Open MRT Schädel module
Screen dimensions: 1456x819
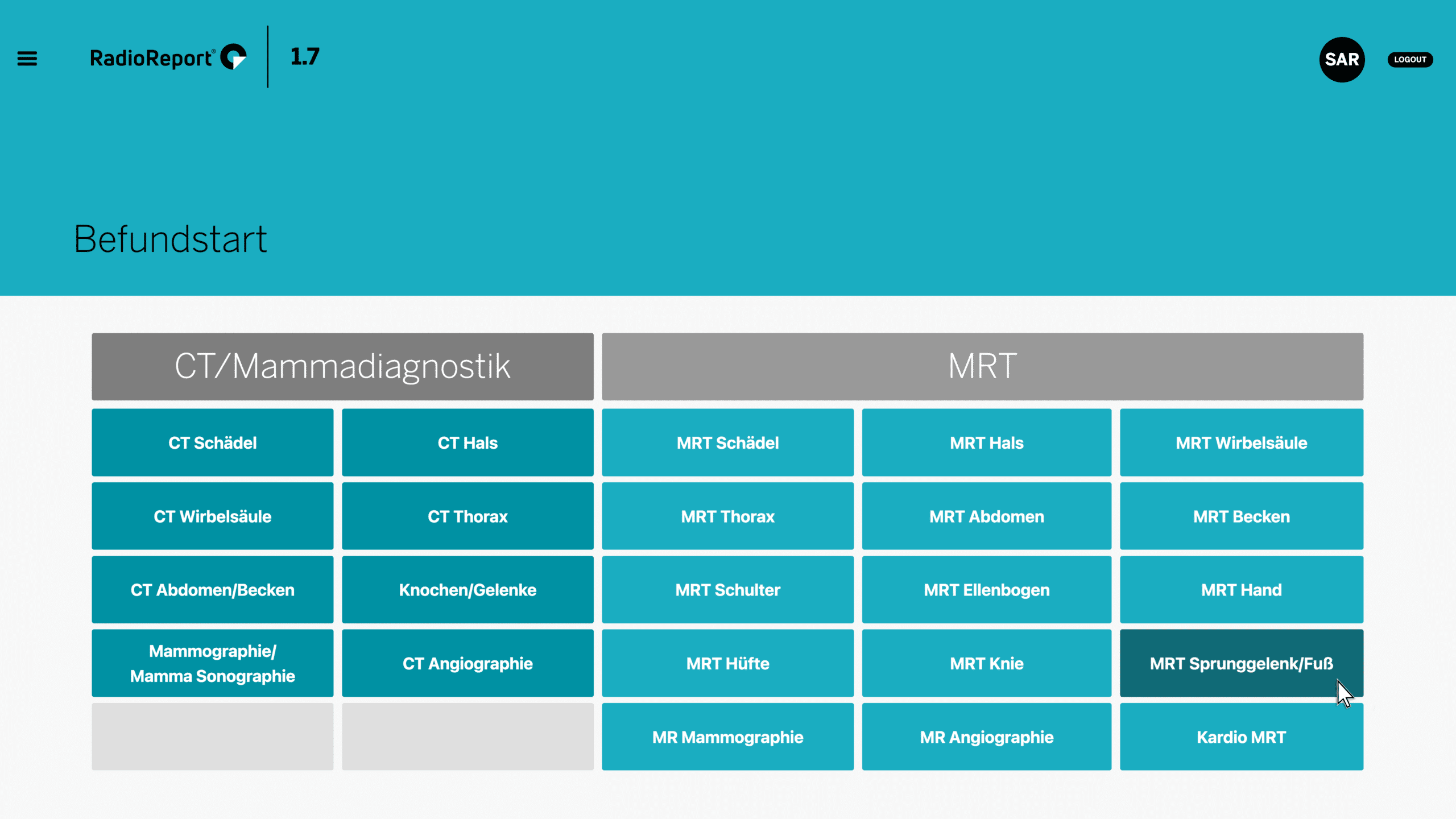tap(727, 442)
